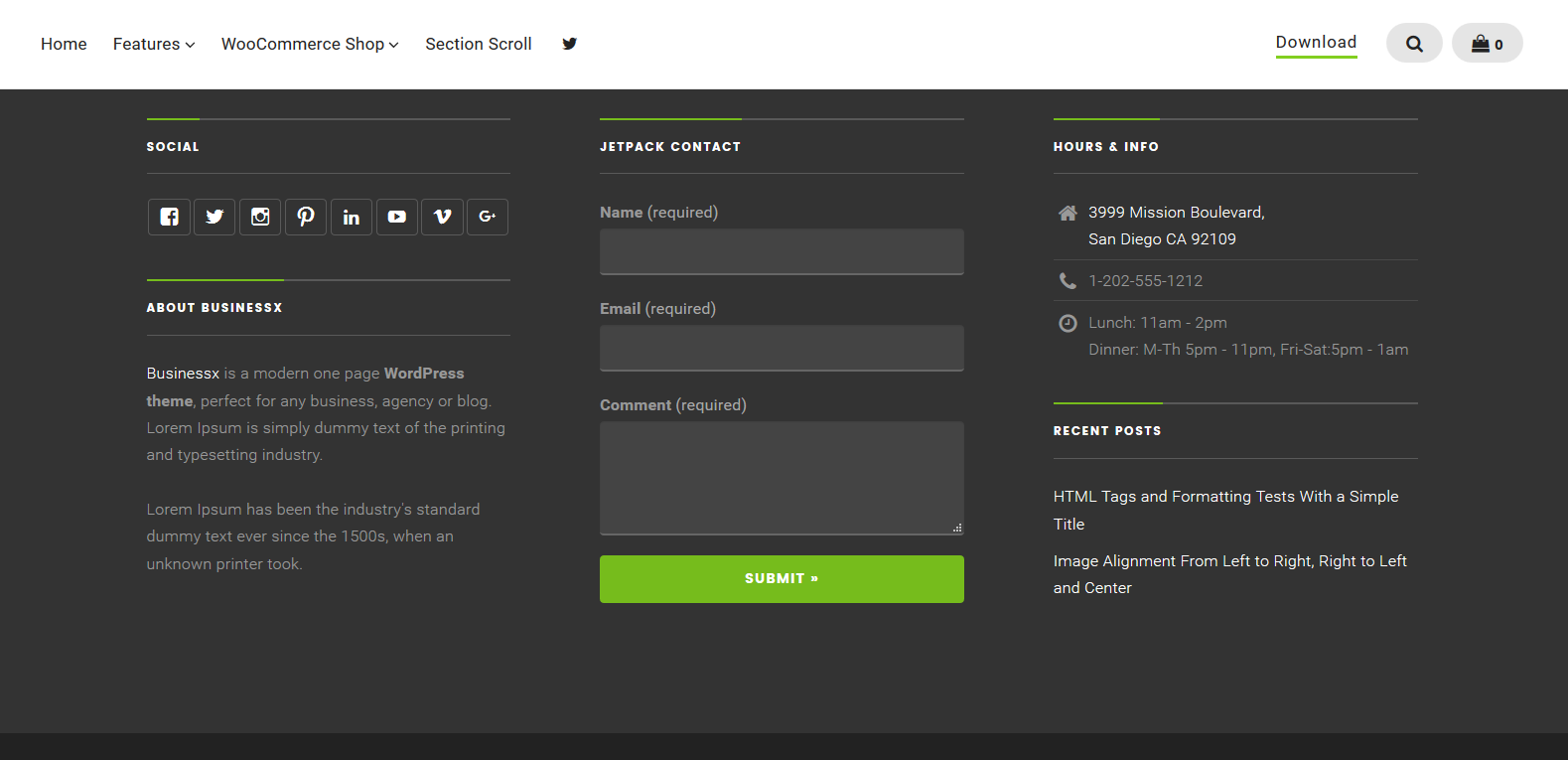This screenshot has width=1568, height=760.
Task: Click the Google Plus social icon
Action: [x=488, y=217]
